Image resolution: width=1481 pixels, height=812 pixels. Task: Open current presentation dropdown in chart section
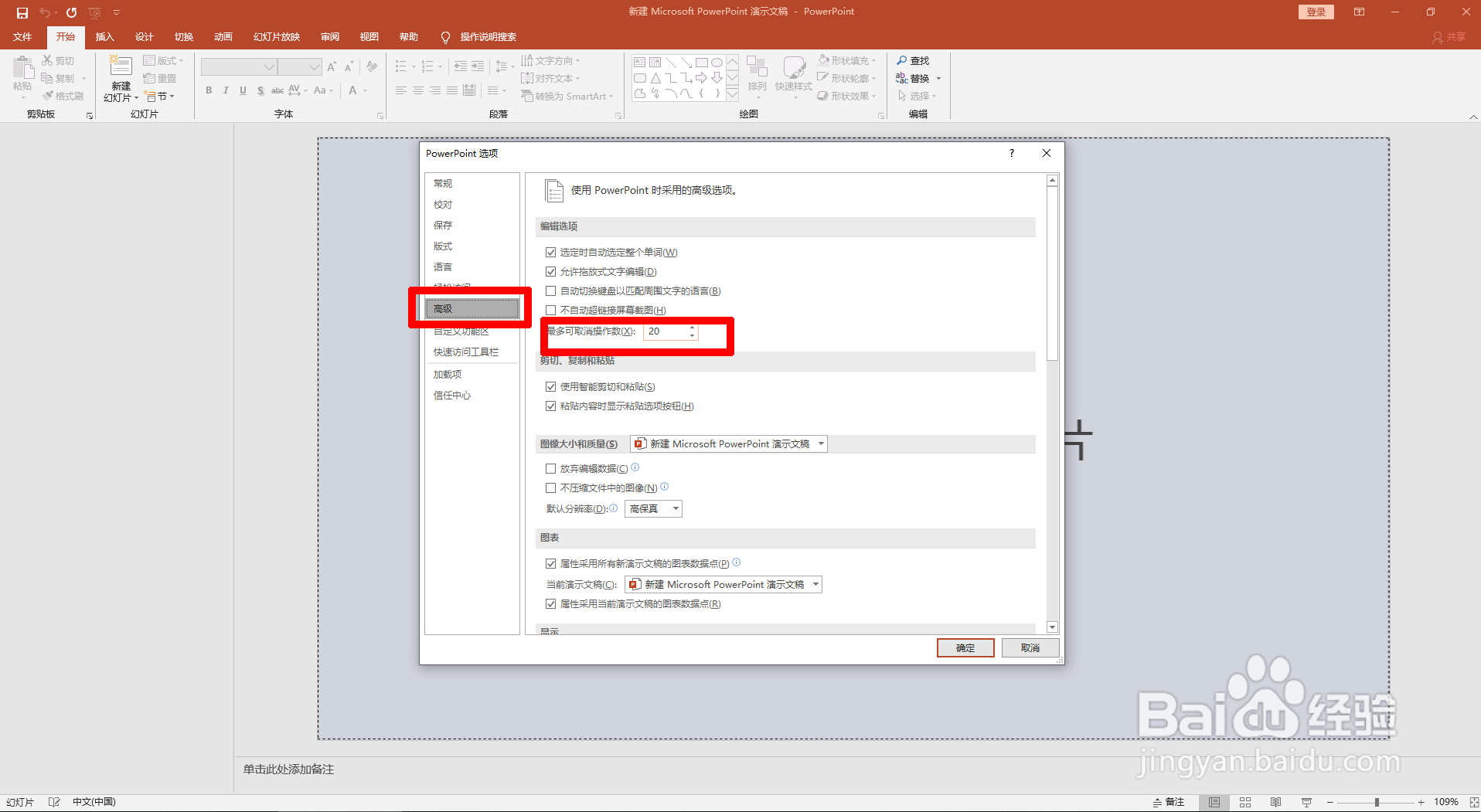pyautogui.click(x=723, y=584)
